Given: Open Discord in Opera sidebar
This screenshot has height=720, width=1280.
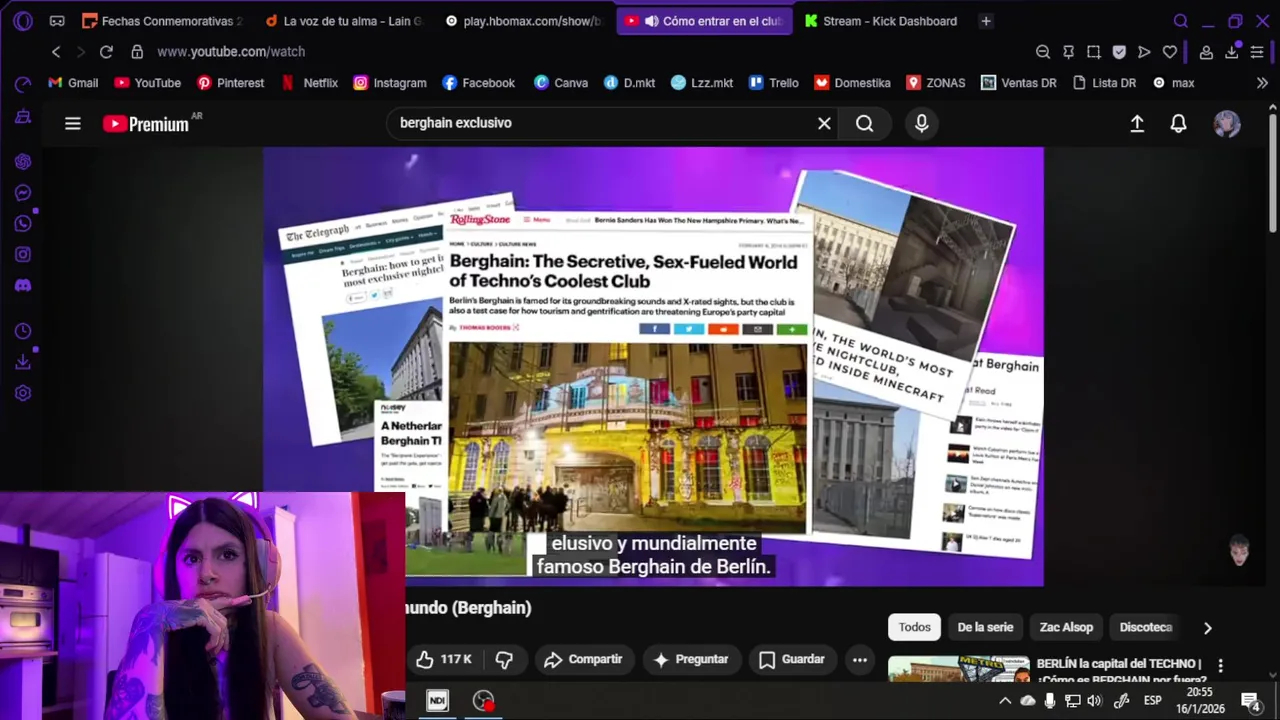Looking at the screenshot, I should (x=23, y=286).
